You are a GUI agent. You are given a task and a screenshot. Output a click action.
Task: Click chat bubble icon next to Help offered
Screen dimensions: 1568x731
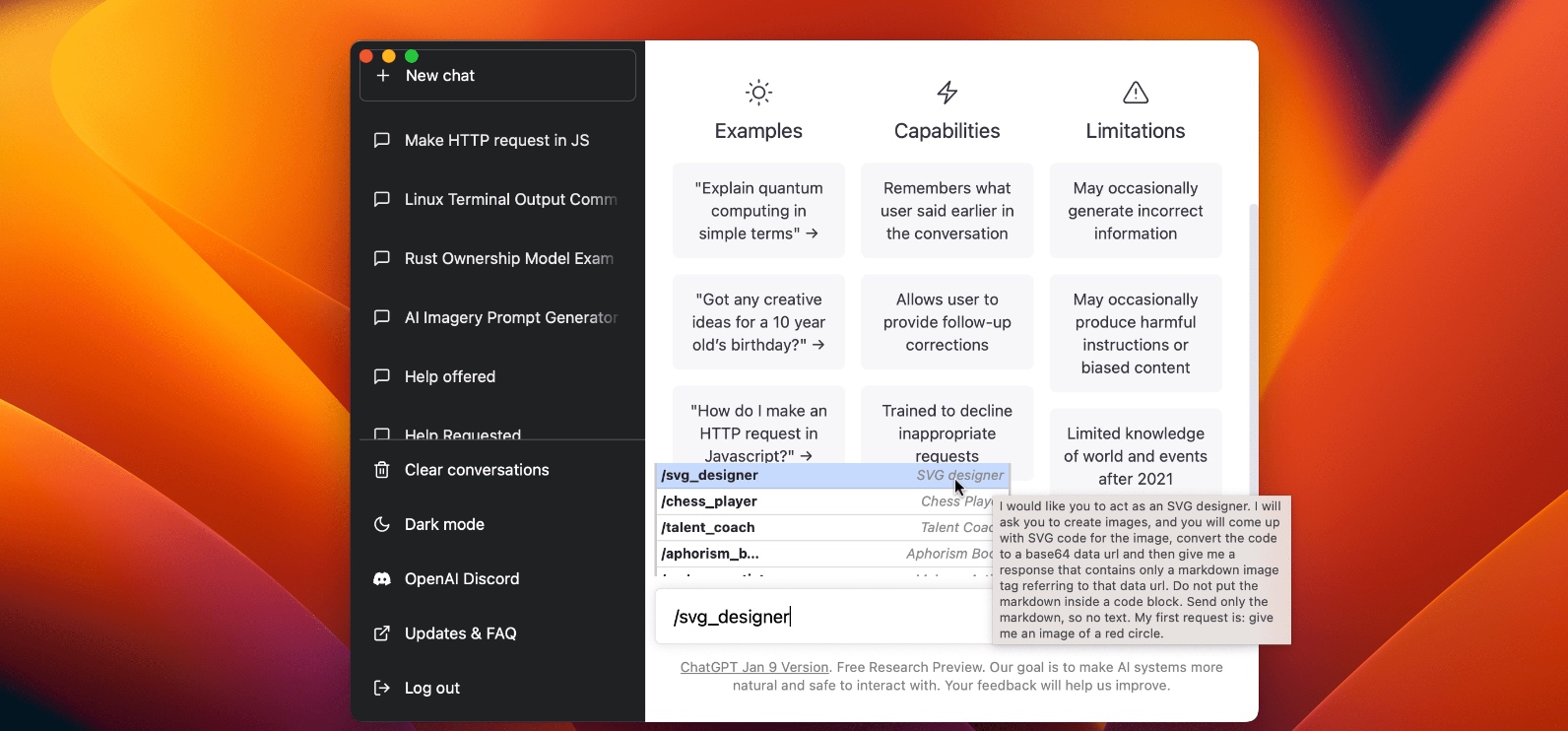tap(382, 376)
